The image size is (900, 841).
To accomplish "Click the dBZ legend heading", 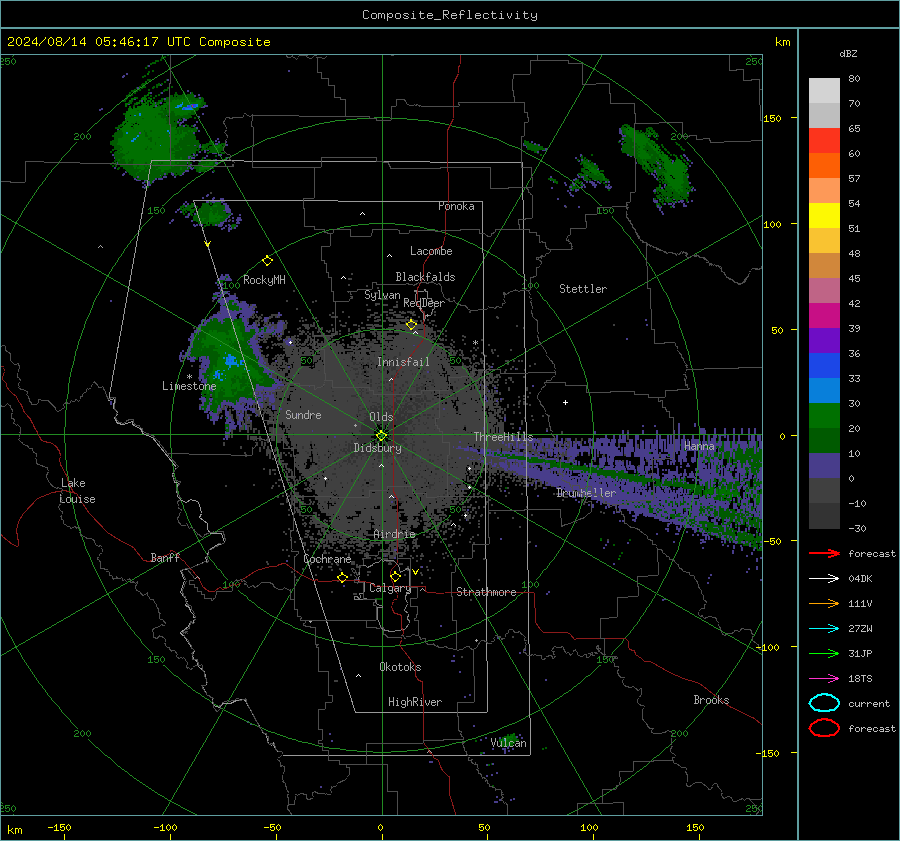I will coord(848,53).
